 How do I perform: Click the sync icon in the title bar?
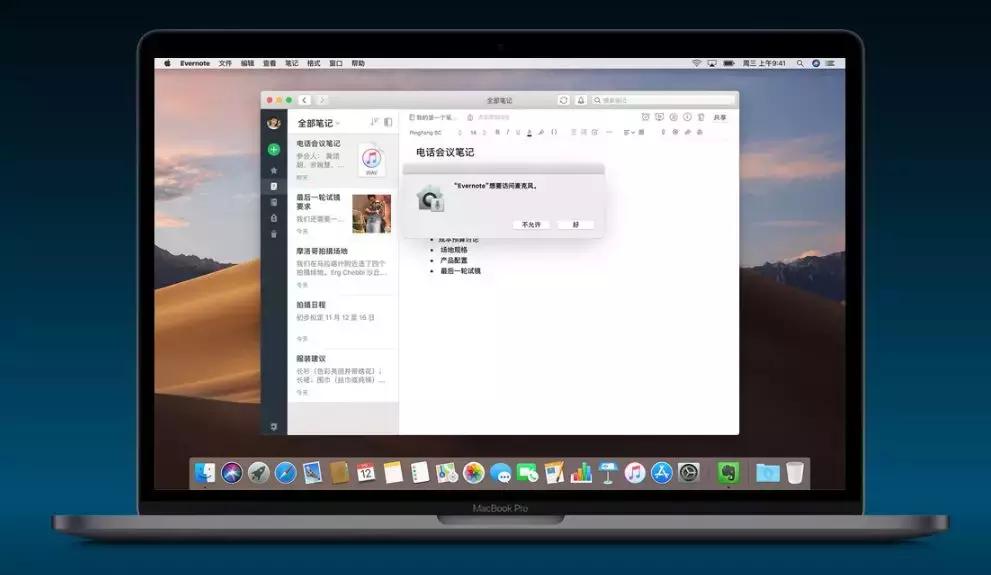564,100
